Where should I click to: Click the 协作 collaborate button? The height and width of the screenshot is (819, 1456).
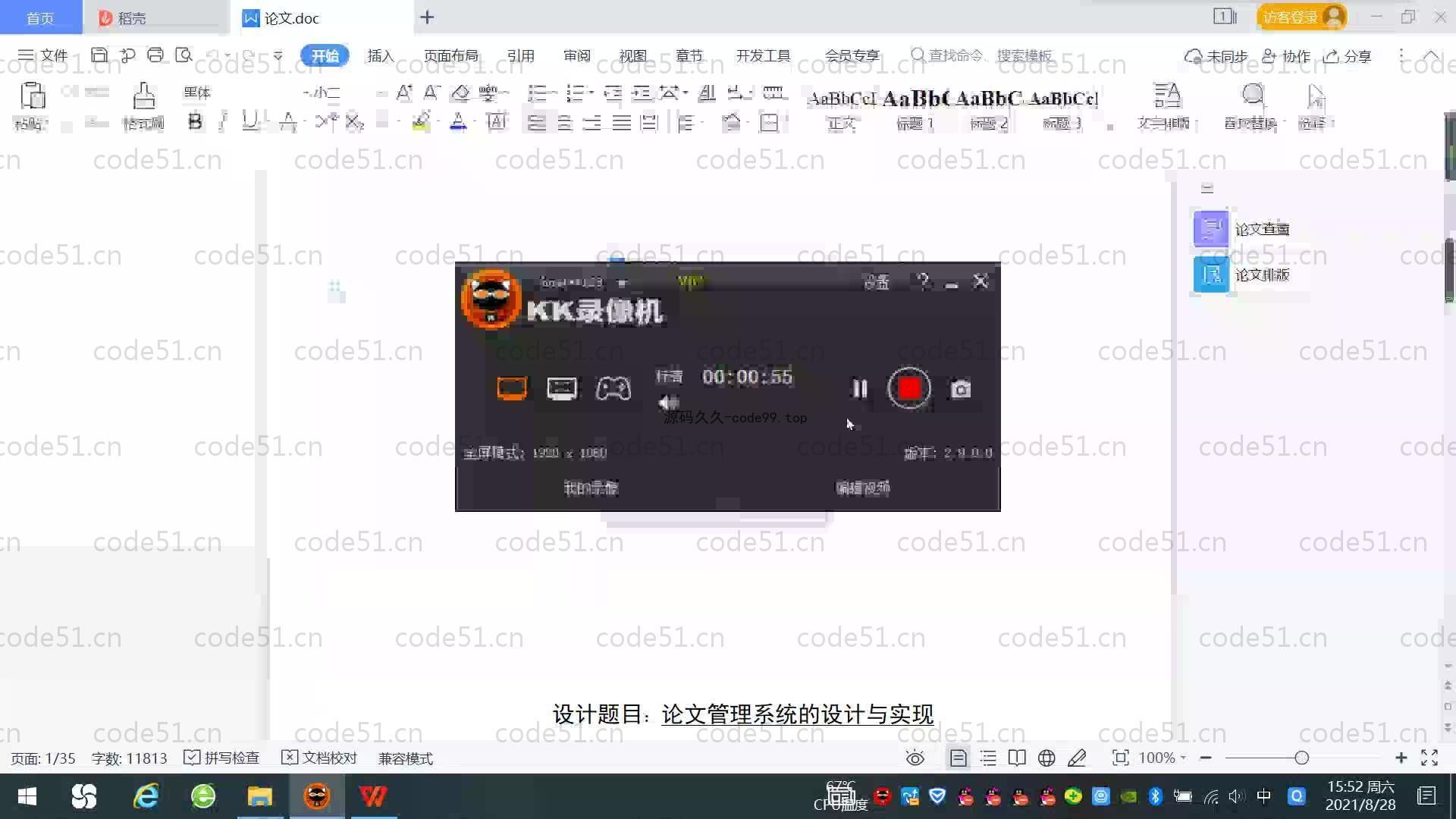[x=1286, y=56]
